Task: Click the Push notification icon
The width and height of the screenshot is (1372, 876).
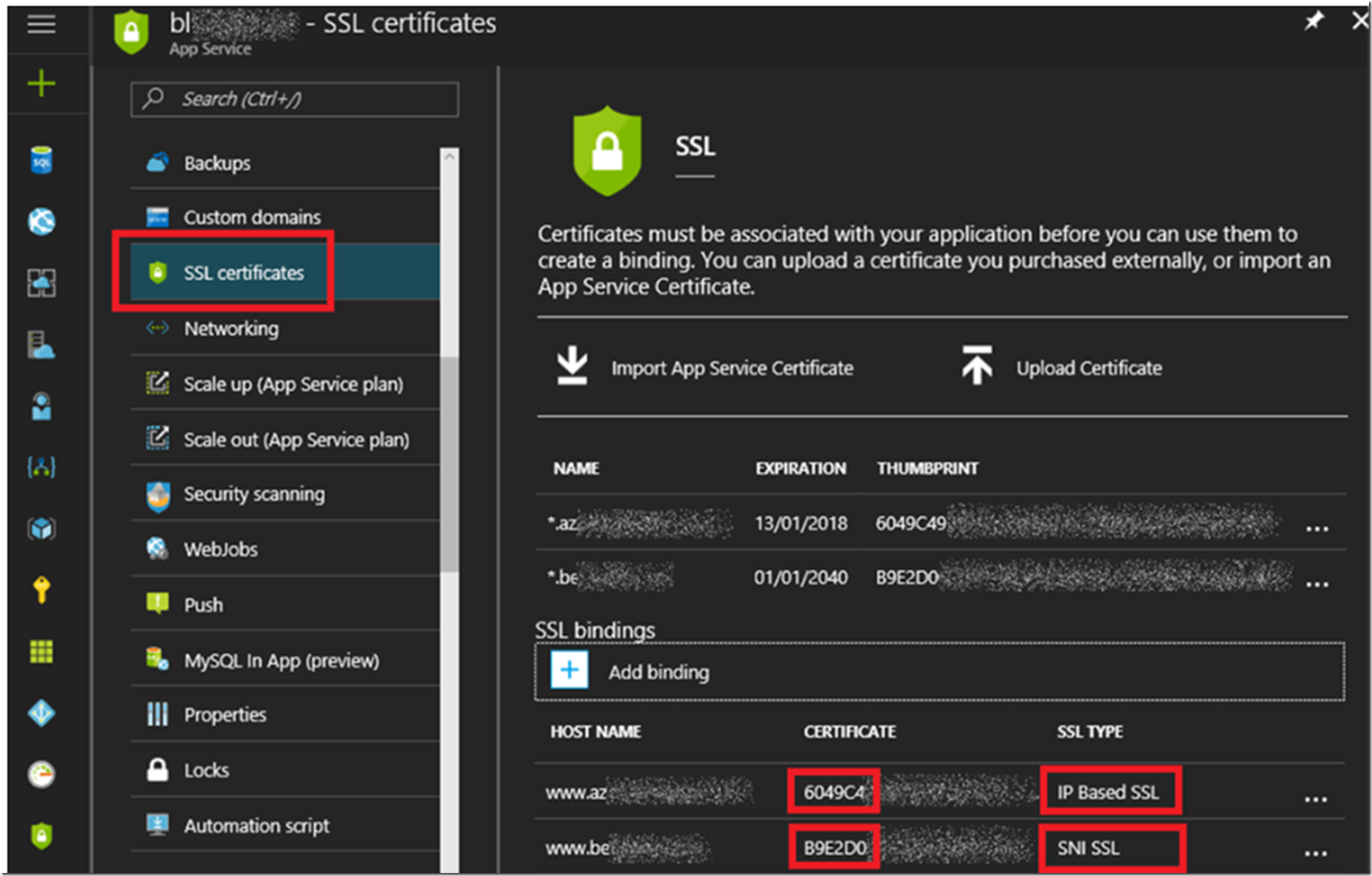Action: [157, 604]
